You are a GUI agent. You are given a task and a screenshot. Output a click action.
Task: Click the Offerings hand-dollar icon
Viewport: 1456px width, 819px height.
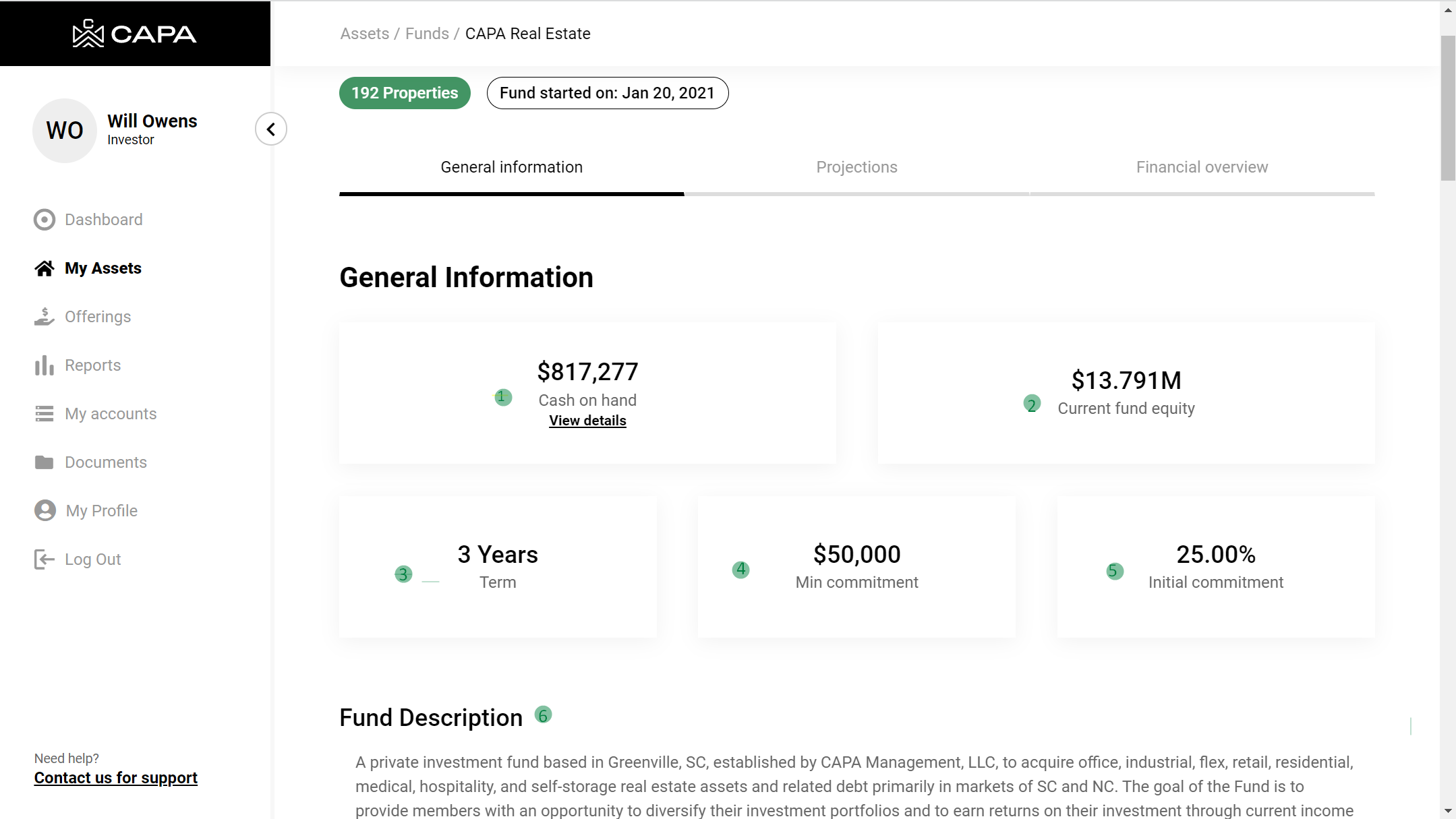click(x=45, y=317)
